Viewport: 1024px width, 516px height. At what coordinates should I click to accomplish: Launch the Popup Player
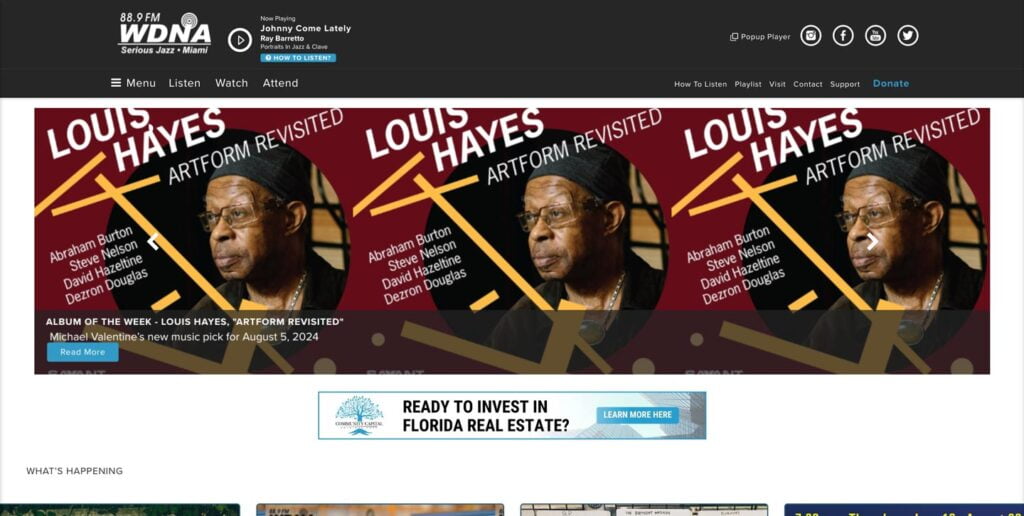click(x=760, y=37)
